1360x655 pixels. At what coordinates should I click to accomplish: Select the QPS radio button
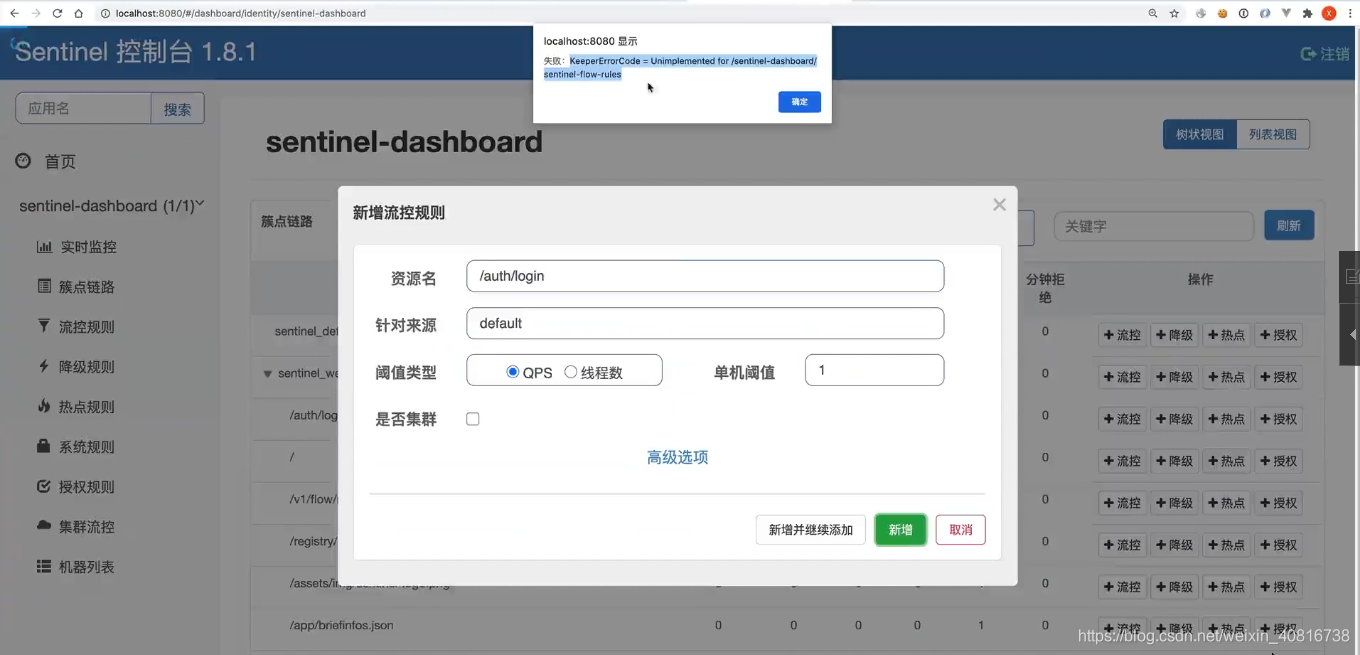(x=513, y=372)
